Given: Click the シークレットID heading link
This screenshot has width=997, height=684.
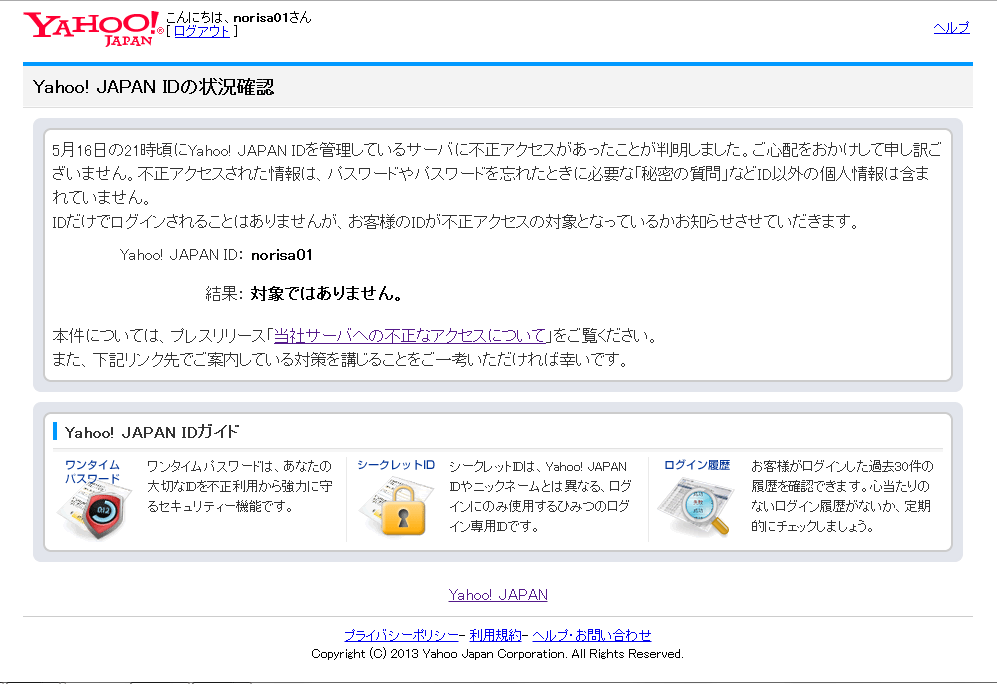Looking at the screenshot, I should (x=396, y=465).
